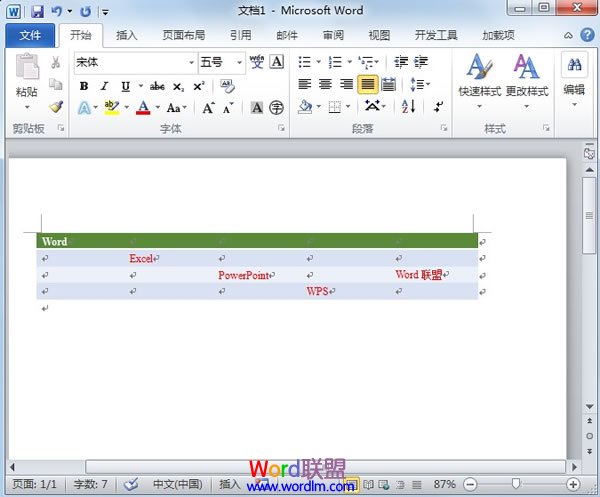Open the Editing (编辑) binoculars menu
This screenshot has height=497, width=600.
coord(574,80)
